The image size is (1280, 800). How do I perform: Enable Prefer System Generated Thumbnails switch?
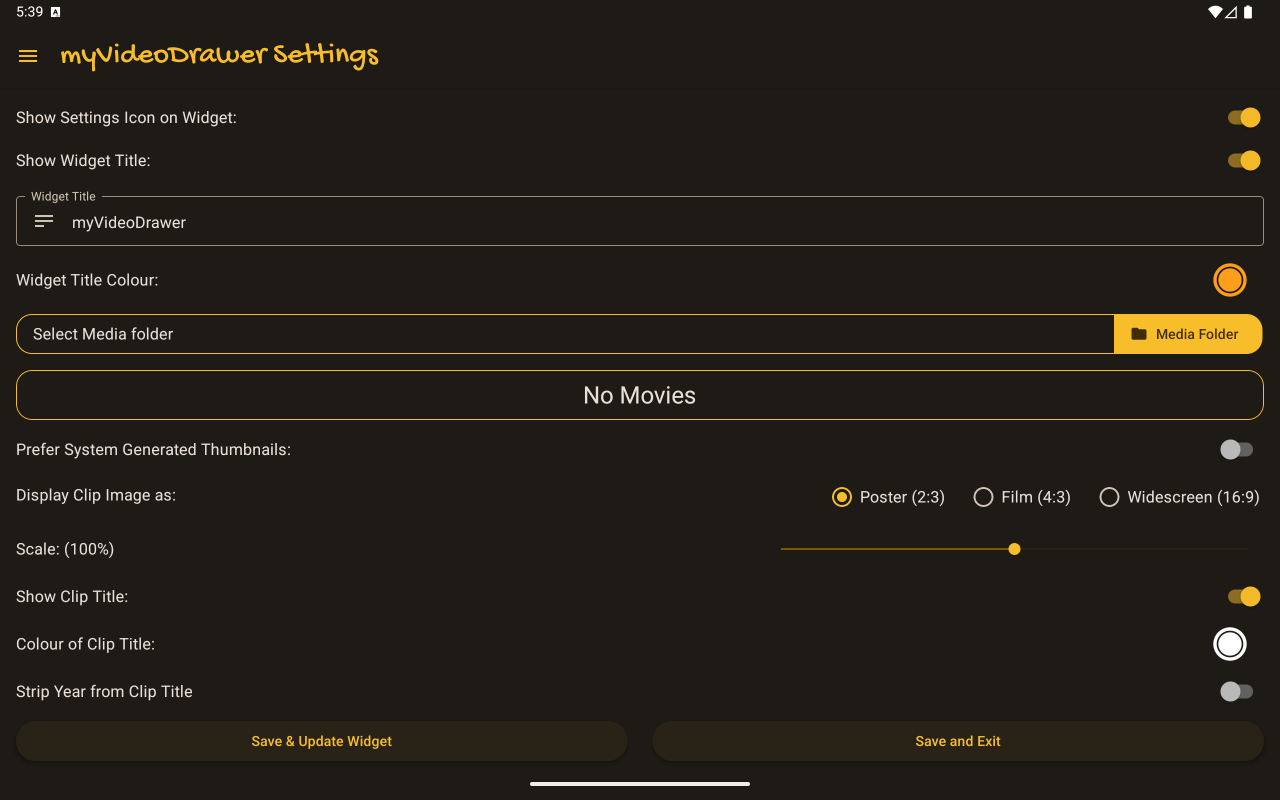pos(1236,450)
